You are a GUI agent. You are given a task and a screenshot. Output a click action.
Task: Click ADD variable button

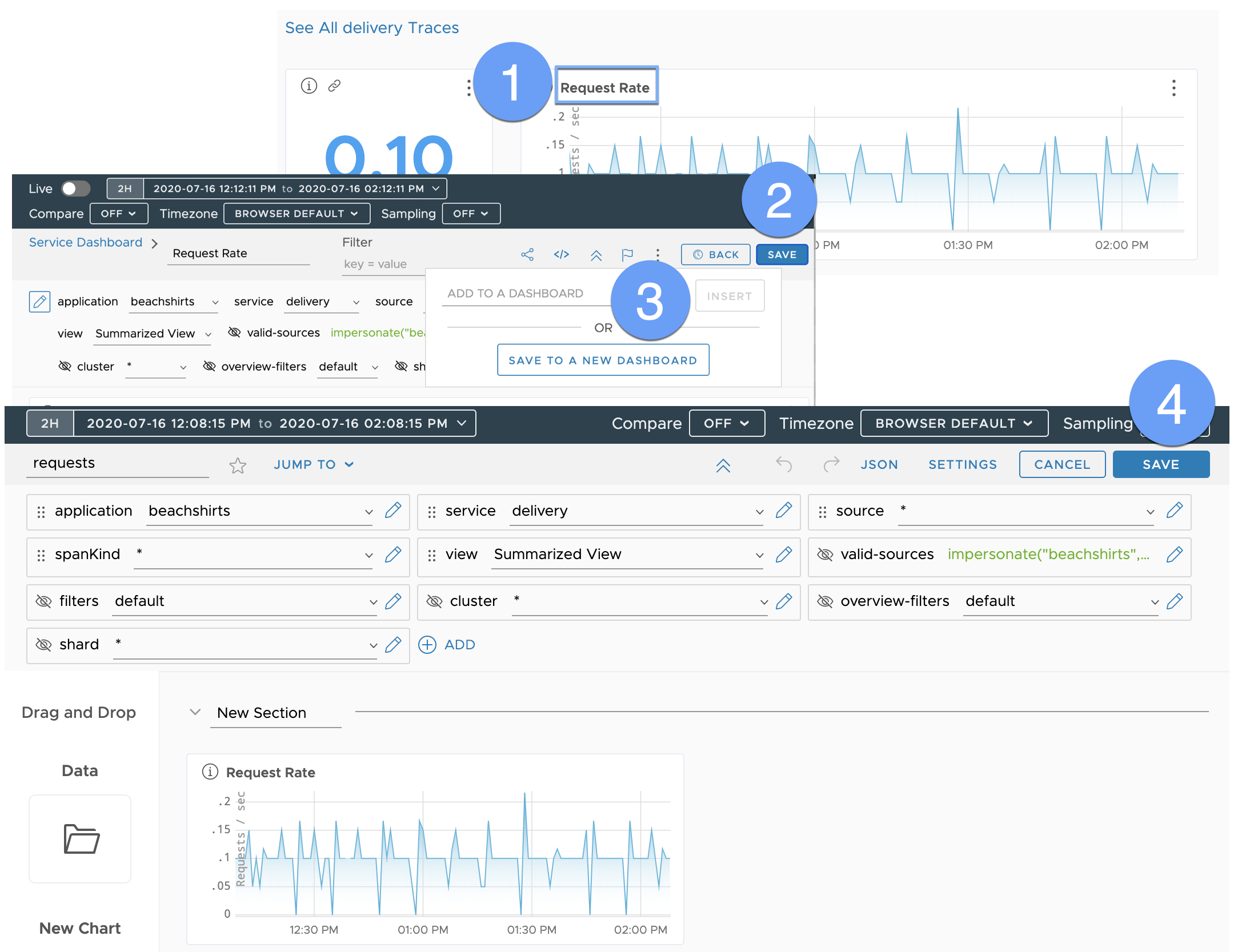click(447, 645)
